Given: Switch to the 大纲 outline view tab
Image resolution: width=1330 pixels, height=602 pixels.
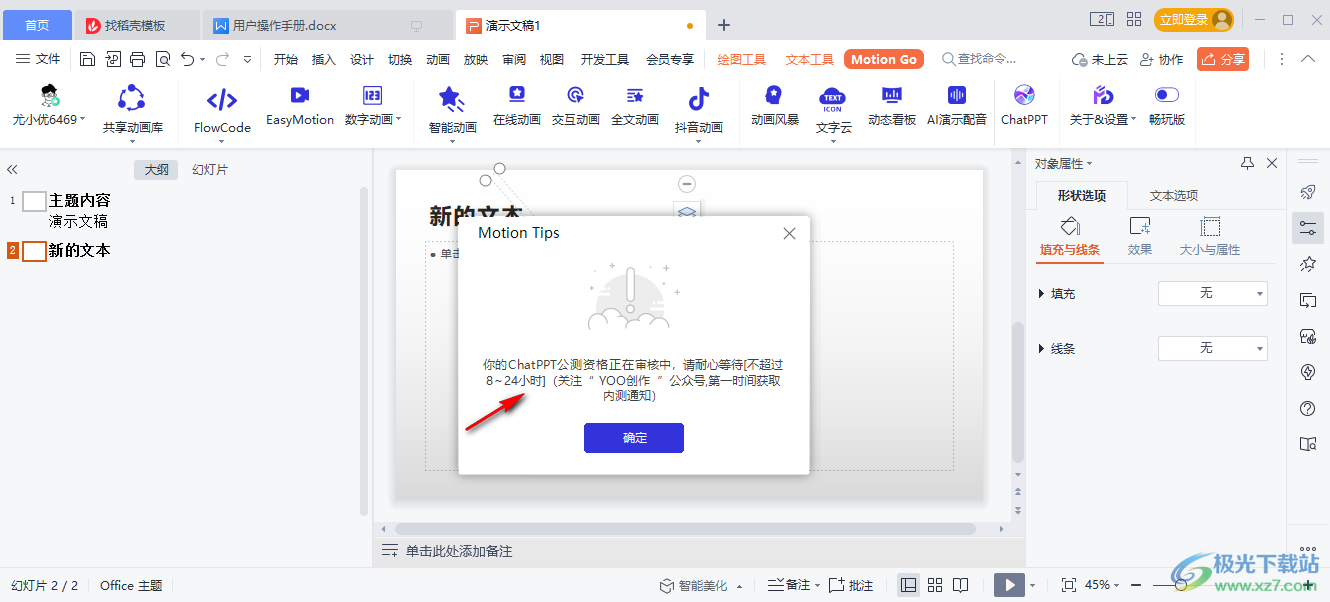Looking at the screenshot, I should tap(156, 170).
